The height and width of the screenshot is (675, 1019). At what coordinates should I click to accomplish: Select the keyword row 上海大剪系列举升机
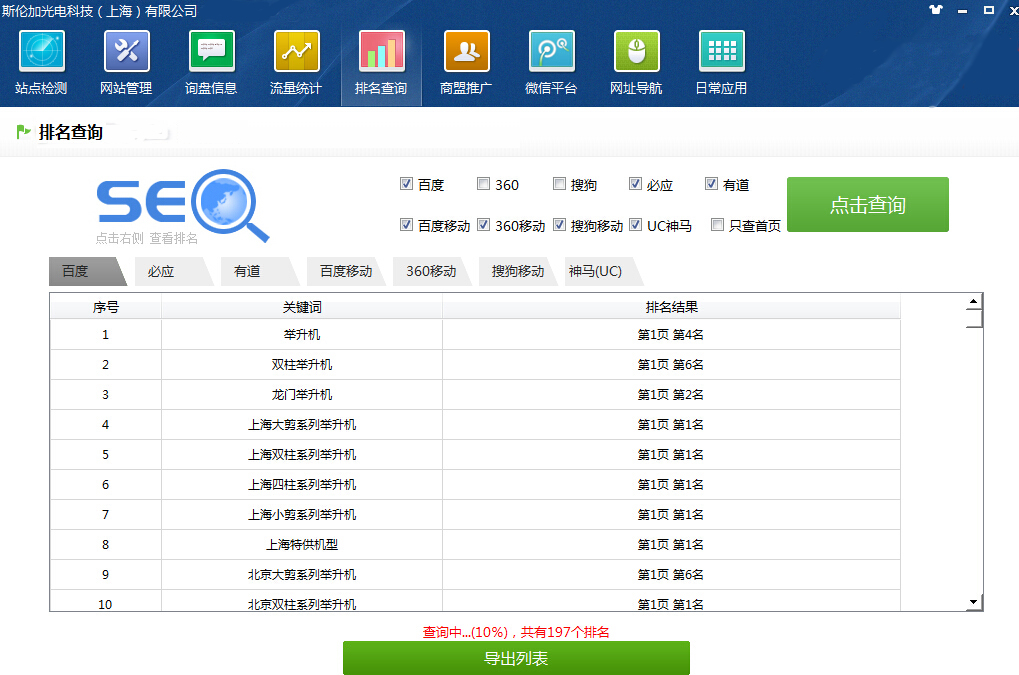475,424
